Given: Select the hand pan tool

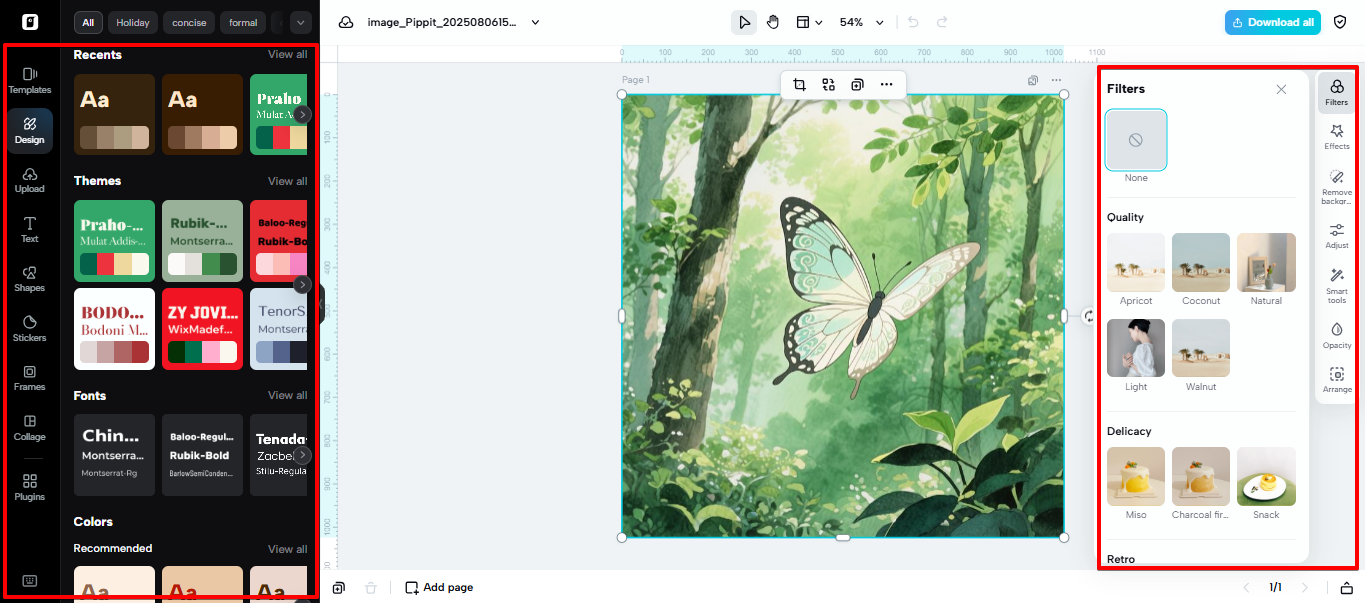Looking at the screenshot, I should [x=772, y=22].
